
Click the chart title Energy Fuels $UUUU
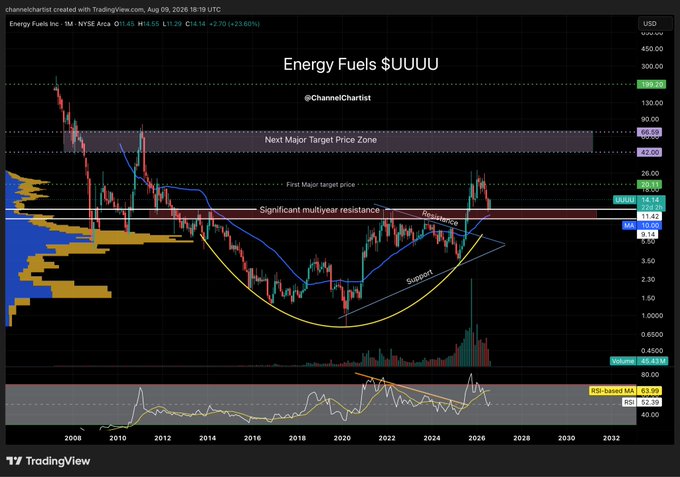[x=361, y=64]
